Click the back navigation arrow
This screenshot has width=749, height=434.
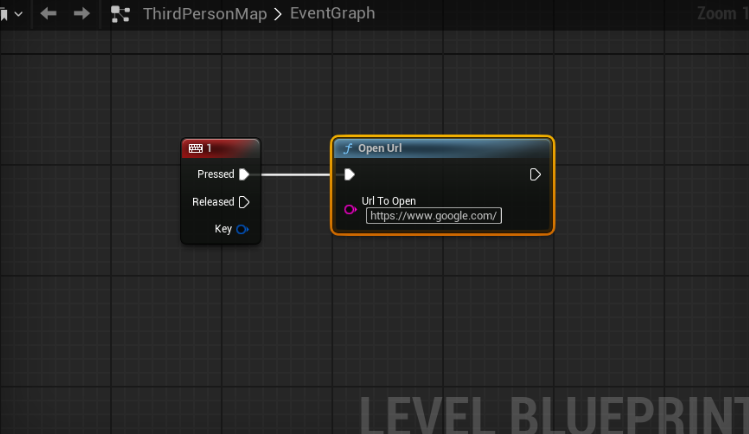click(x=48, y=13)
